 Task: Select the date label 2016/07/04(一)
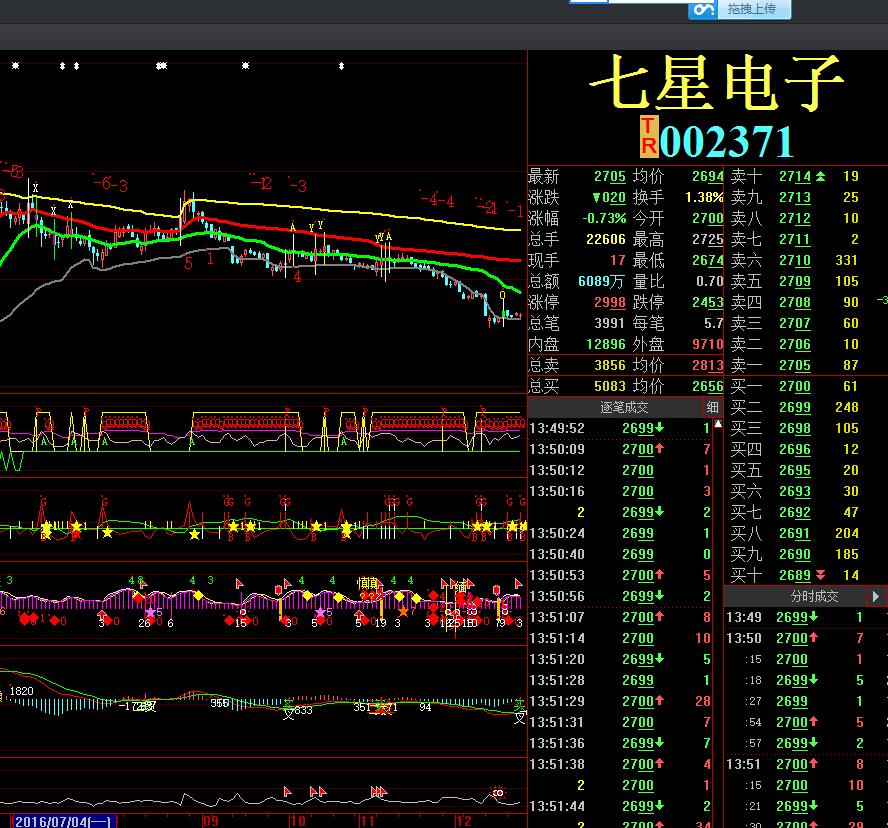click(63, 821)
